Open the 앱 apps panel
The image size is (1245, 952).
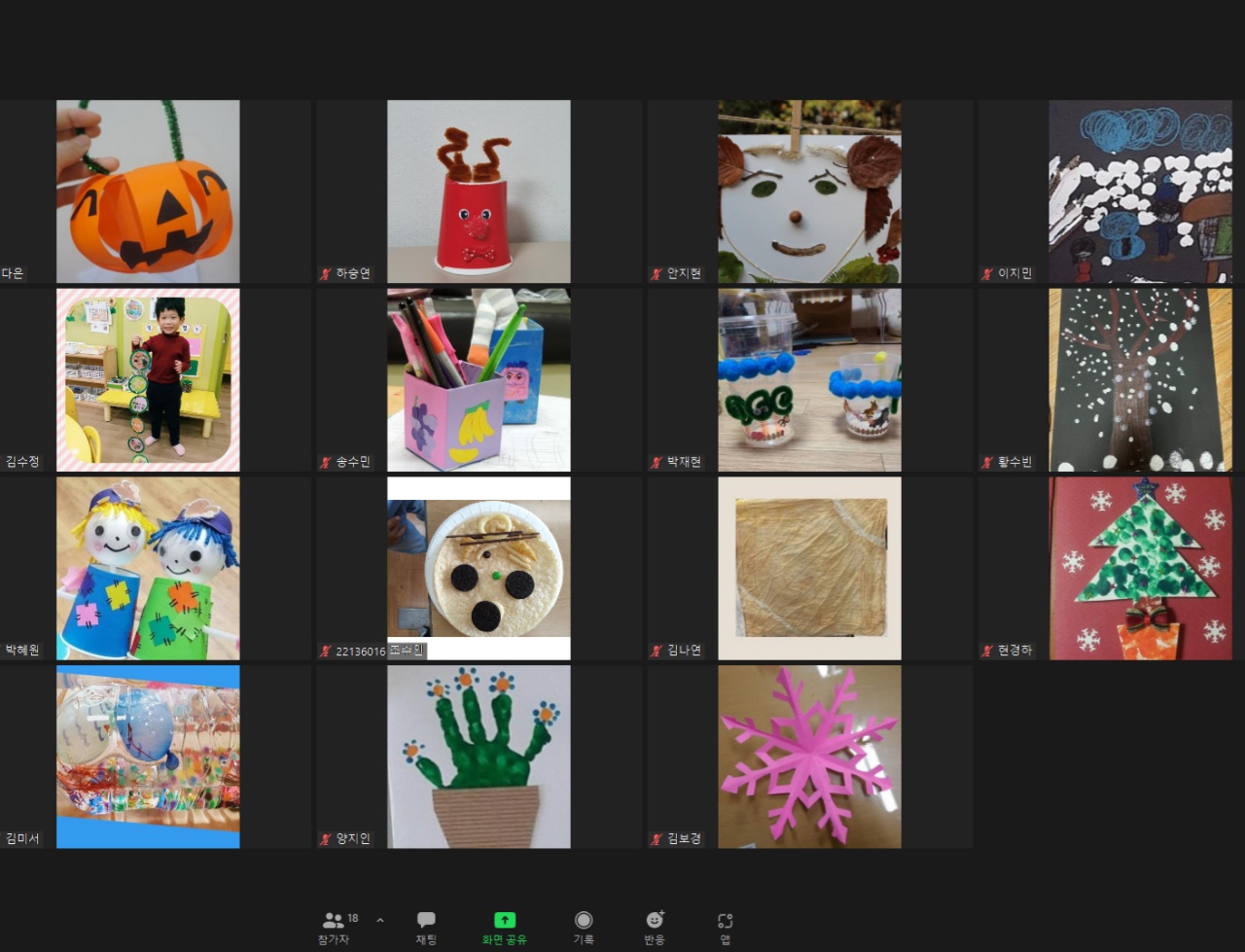(725, 928)
